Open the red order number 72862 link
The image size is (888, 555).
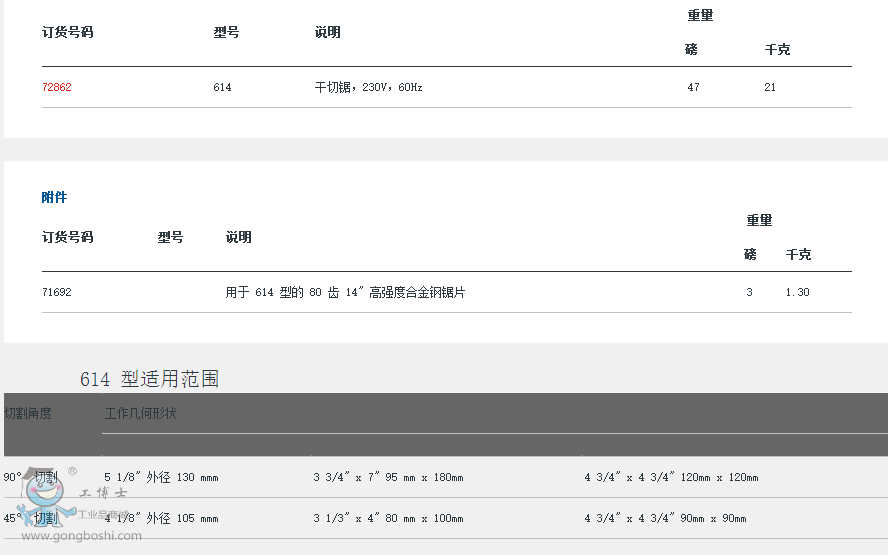(57, 88)
